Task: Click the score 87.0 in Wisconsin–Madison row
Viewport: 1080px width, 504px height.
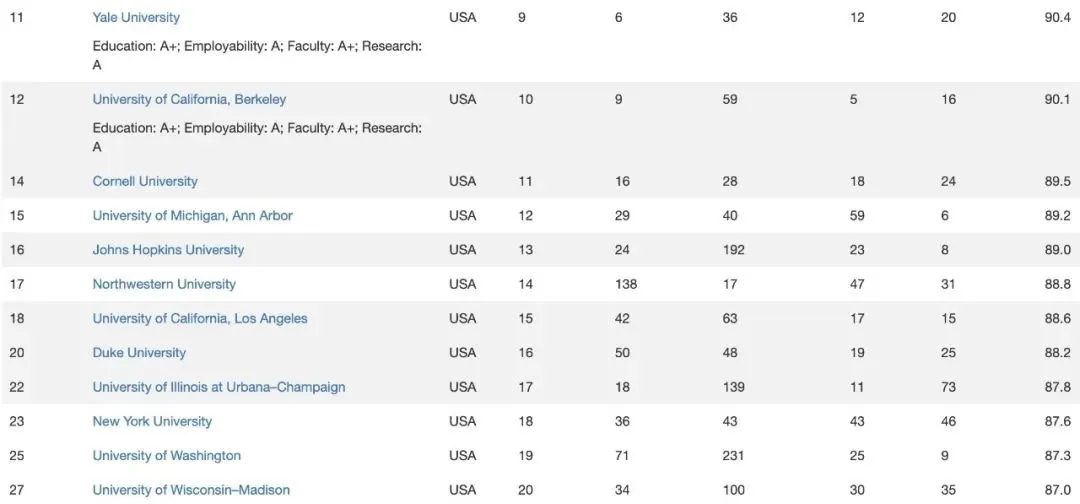Action: coord(1057,490)
